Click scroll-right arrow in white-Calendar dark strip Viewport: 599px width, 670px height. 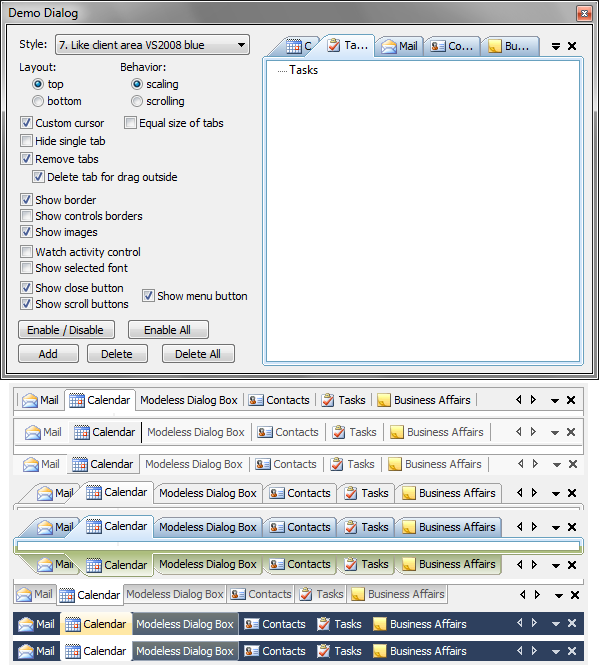[x=534, y=651]
